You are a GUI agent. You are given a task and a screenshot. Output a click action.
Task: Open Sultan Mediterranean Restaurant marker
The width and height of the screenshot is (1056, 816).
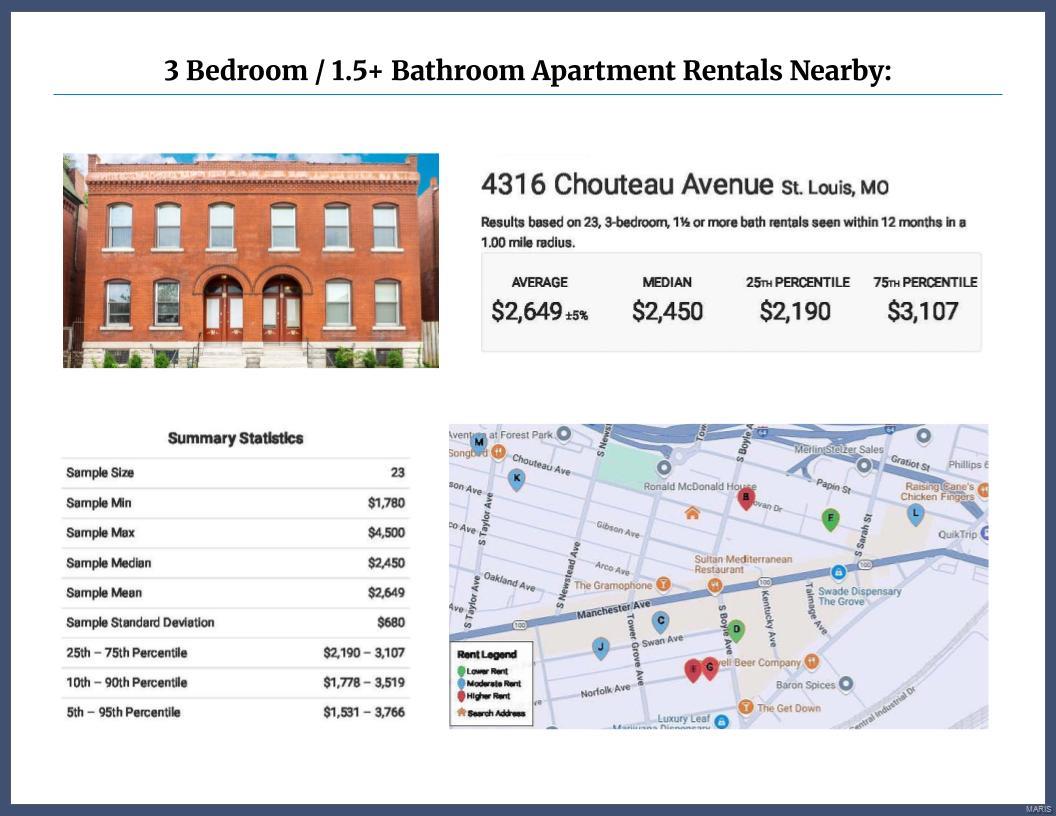[715, 587]
